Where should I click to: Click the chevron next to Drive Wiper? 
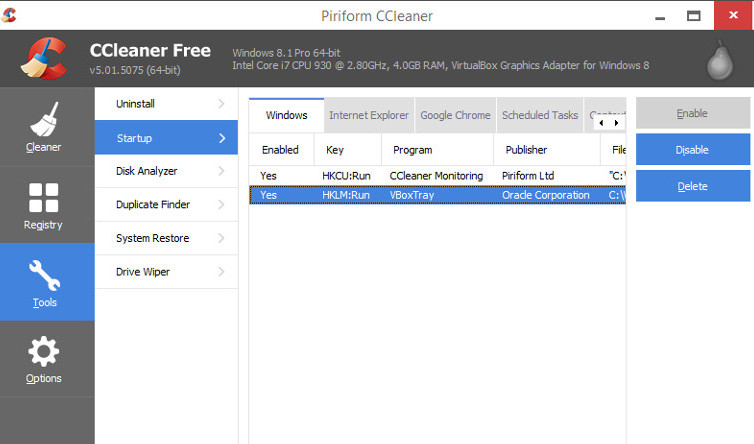tap(221, 272)
